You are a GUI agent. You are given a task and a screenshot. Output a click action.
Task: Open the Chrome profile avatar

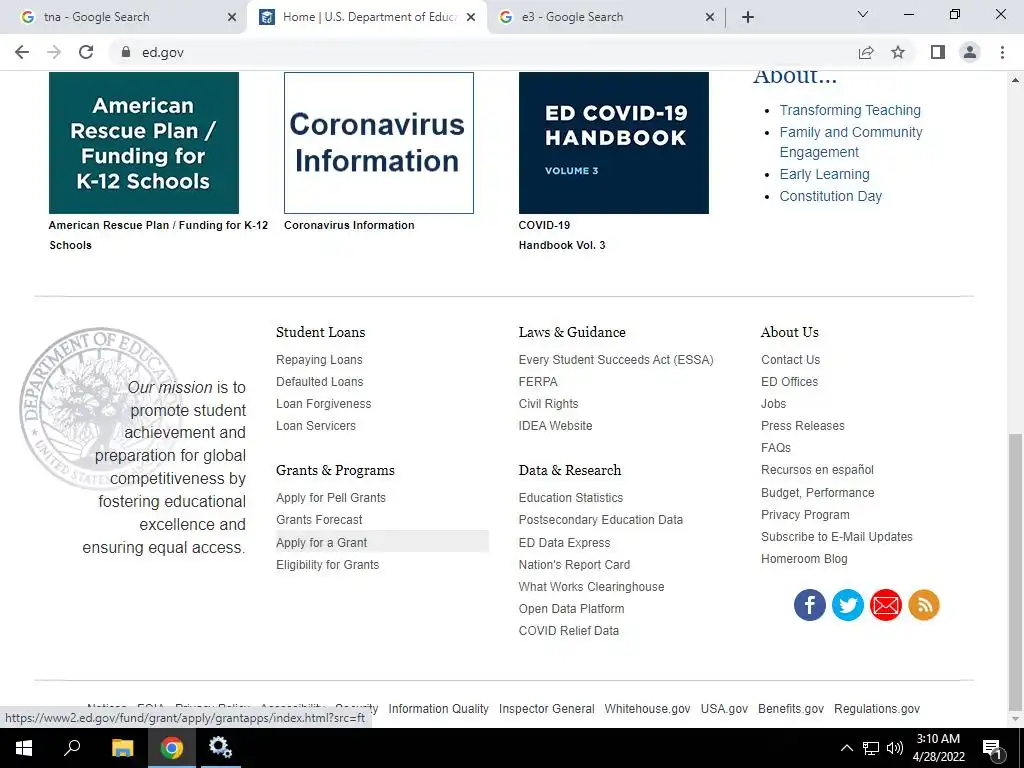[x=970, y=52]
